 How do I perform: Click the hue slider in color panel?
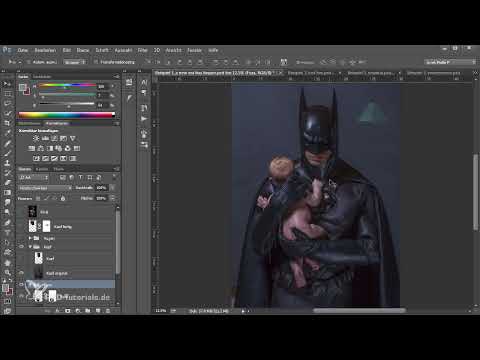pyautogui.click(x=68, y=85)
